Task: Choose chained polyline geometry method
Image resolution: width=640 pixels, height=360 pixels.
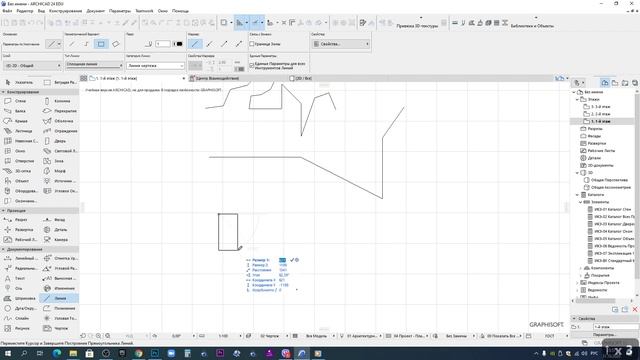Action: [86, 44]
